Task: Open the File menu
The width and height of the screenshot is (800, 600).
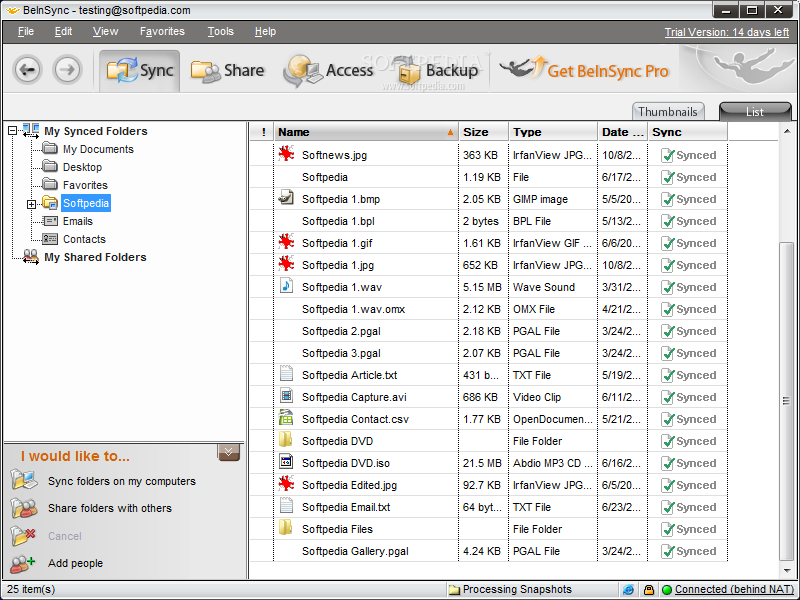Action: 26,31
